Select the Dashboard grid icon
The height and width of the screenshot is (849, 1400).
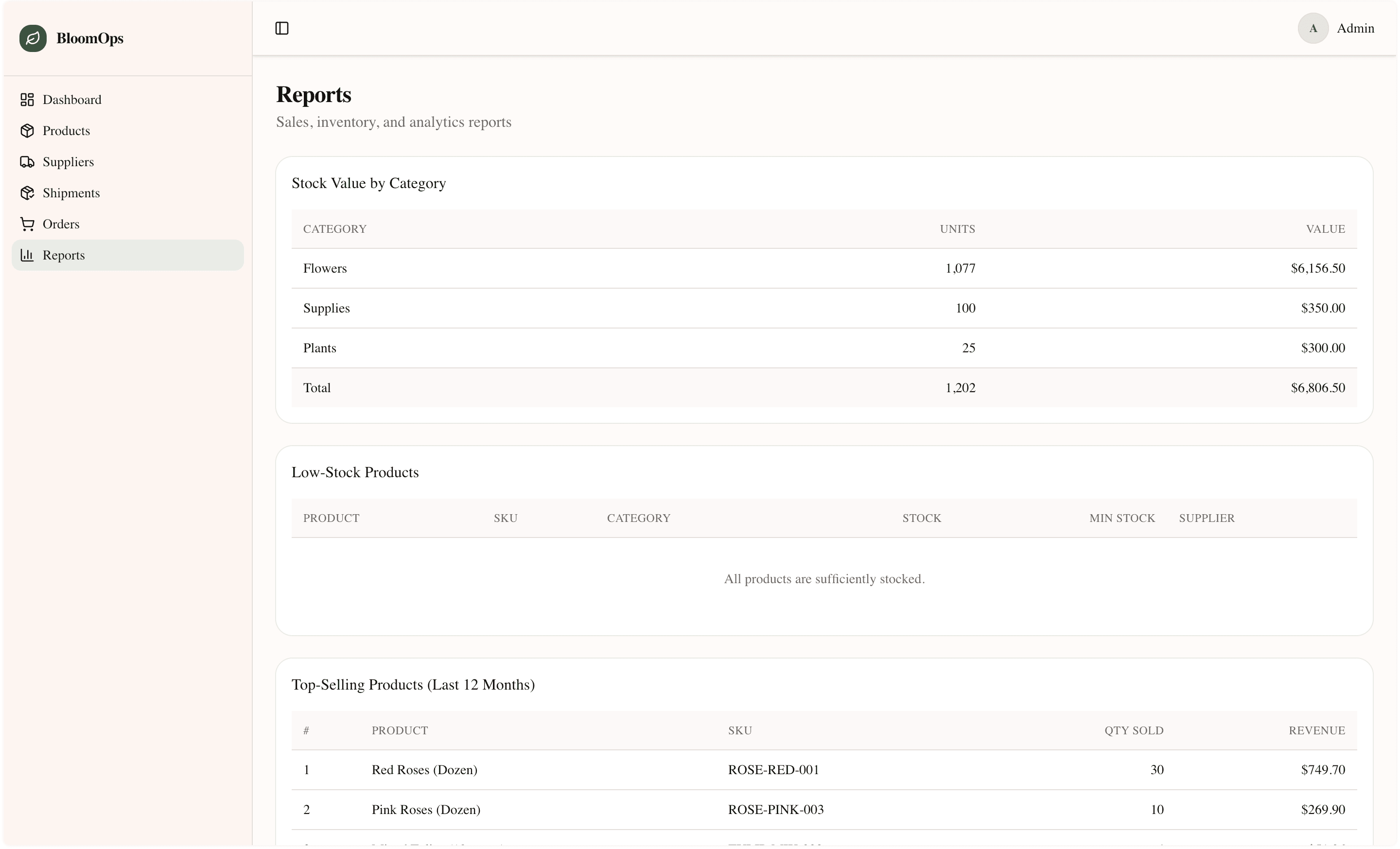pyautogui.click(x=27, y=99)
